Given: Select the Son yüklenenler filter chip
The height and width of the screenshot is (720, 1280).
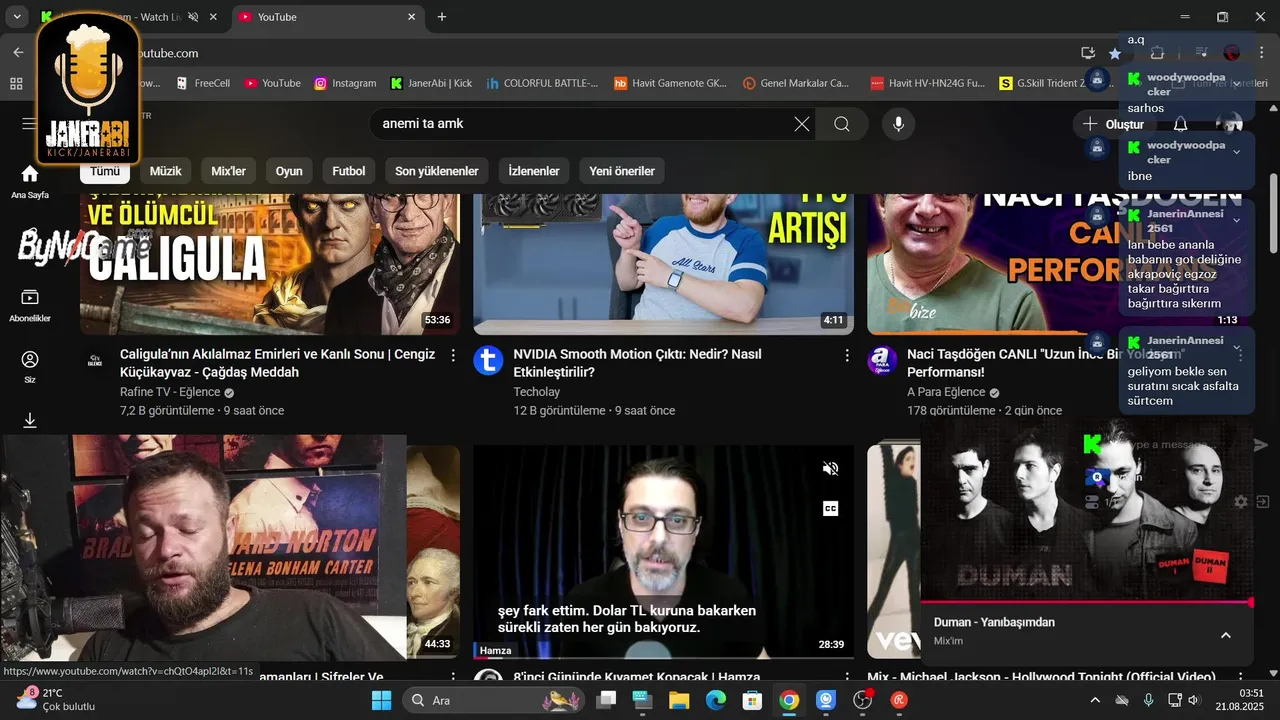Looking at the screenshot, I should 437,171.
